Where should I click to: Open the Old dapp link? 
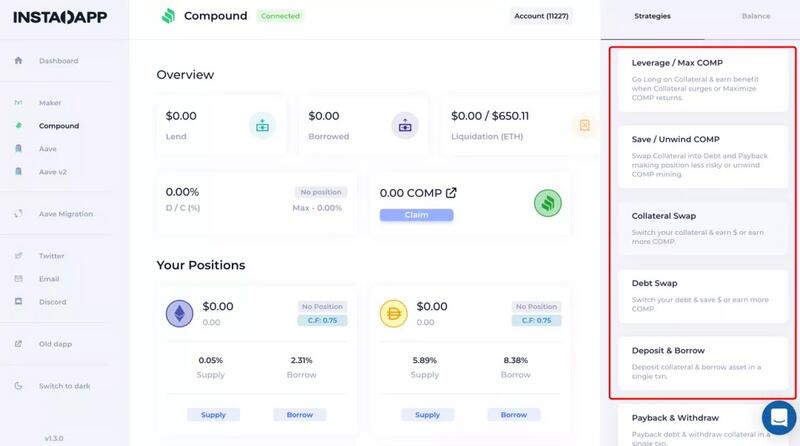(x=55, y=344)
